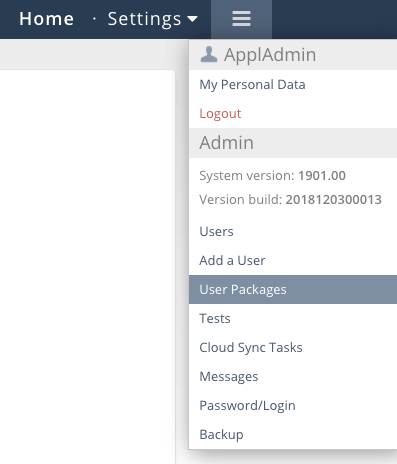The height and width of the screenshot is (464, 397).
Task: Open the Tests menu entry
Action: coord(215,318)
